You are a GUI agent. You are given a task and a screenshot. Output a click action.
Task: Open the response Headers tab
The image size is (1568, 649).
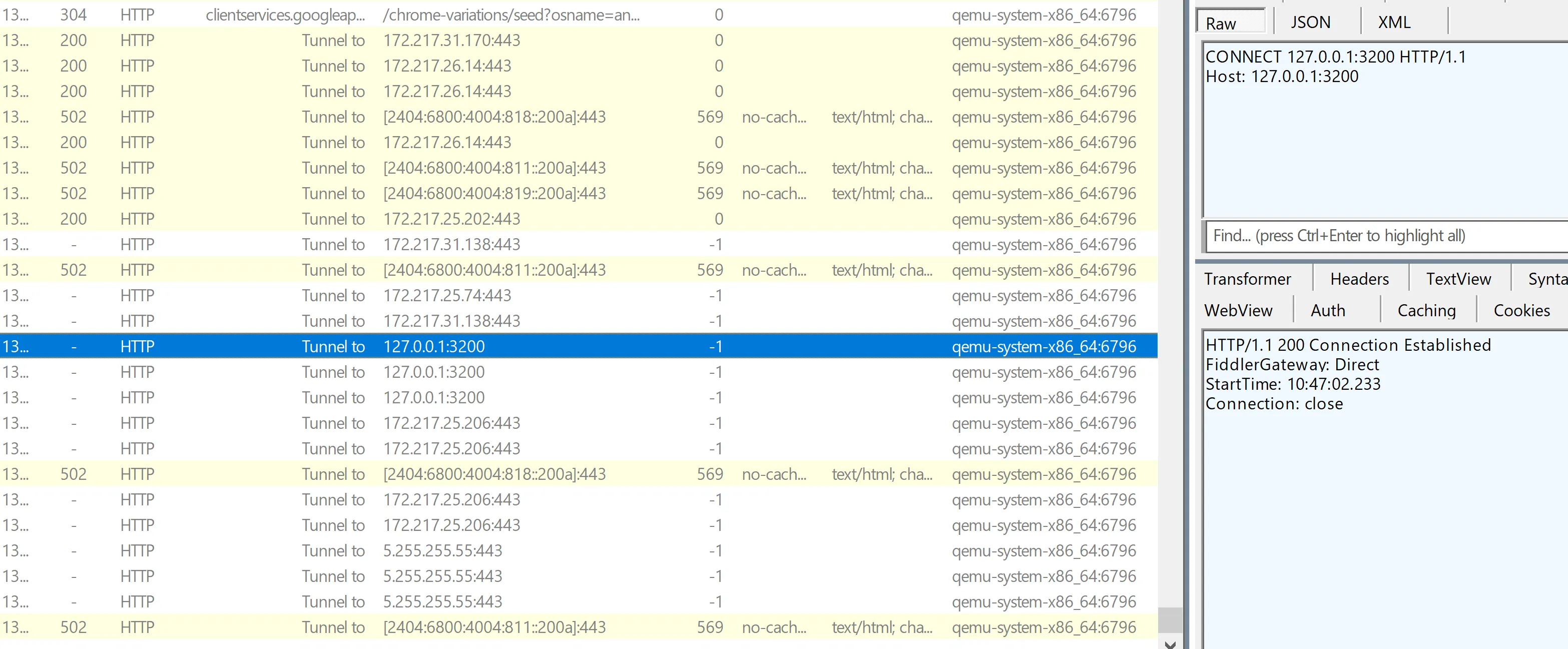pyautogui.click(x=1359, y=279)
